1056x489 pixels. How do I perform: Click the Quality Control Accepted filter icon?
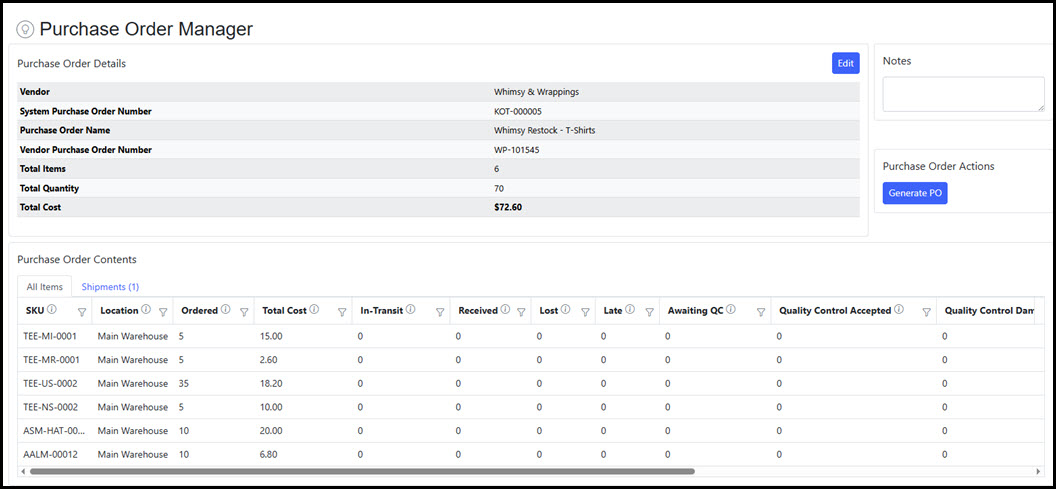pyautogui.click(x=926, y=312)
